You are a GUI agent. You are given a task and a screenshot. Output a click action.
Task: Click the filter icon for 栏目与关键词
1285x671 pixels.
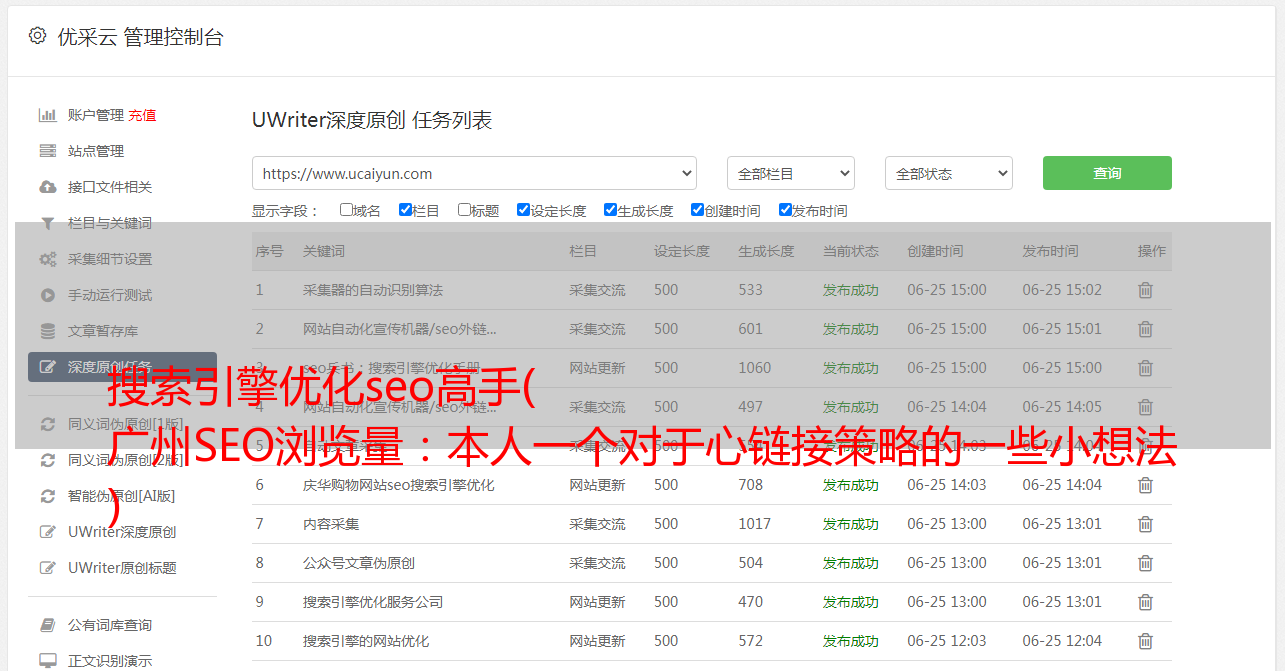click(47, 223)
